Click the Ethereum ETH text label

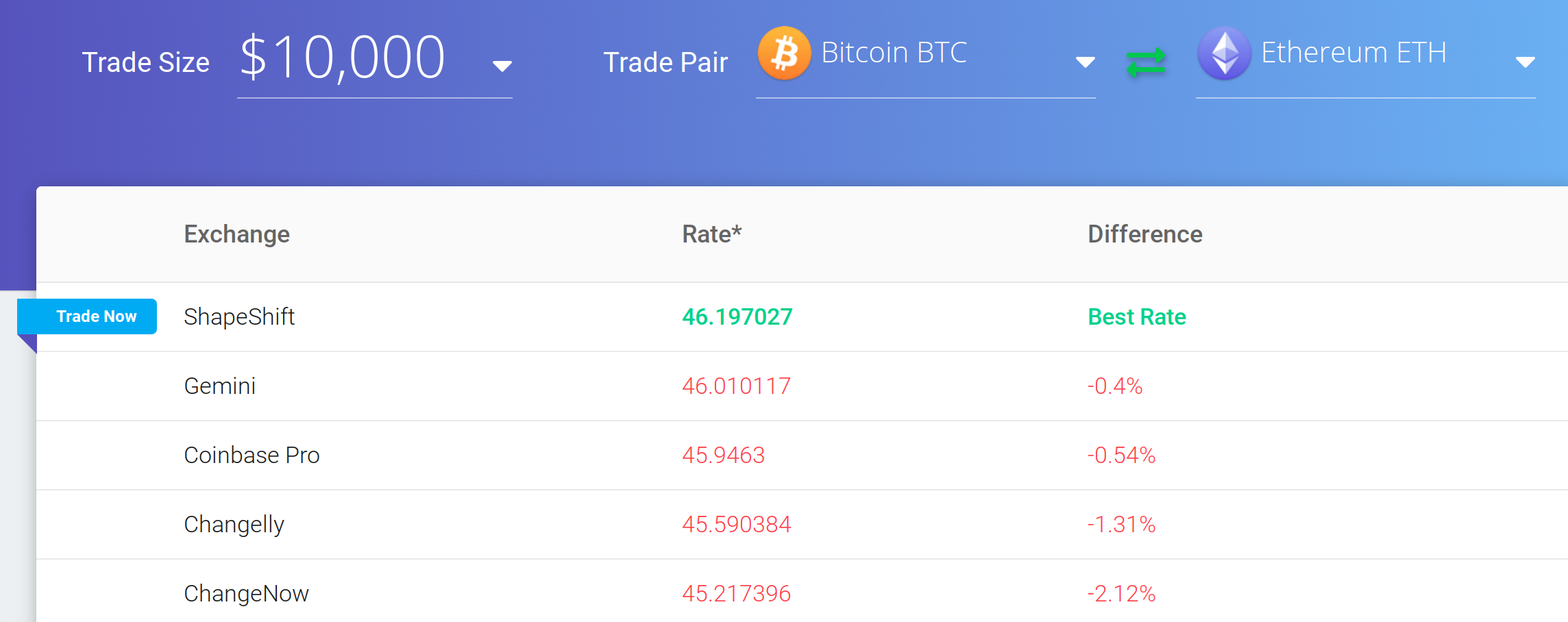[1353, 53]
